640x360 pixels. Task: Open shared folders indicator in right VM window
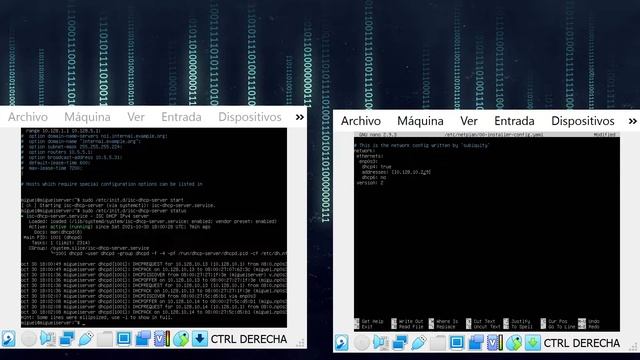pos(438,343)
